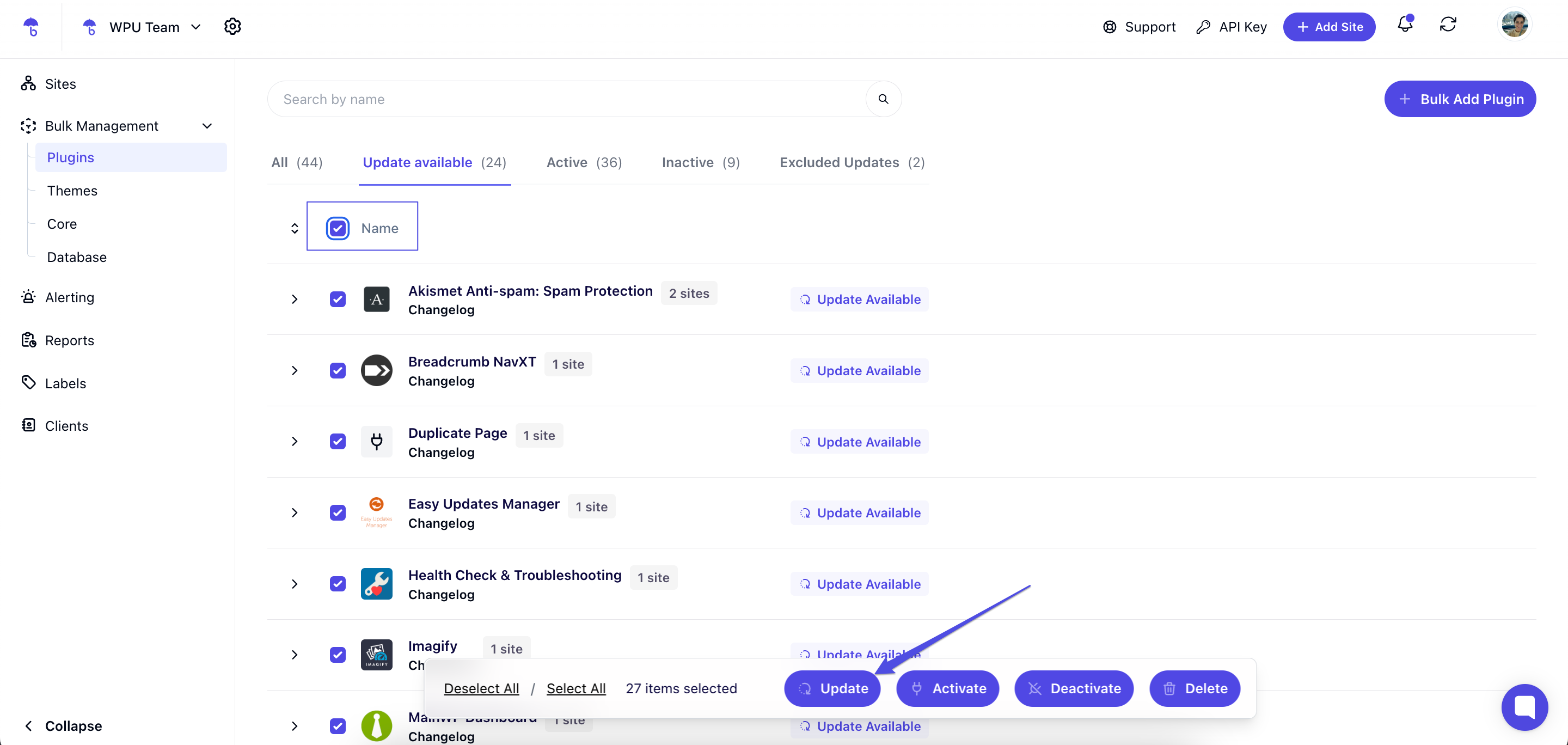
Task: Click the search magnifier icon
Action: pyautogui.click(x=883, y=99)
